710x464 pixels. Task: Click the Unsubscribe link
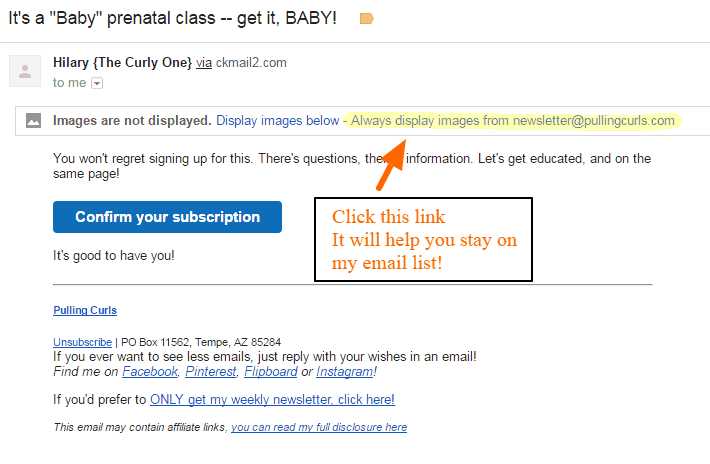(x=82, y=342)
